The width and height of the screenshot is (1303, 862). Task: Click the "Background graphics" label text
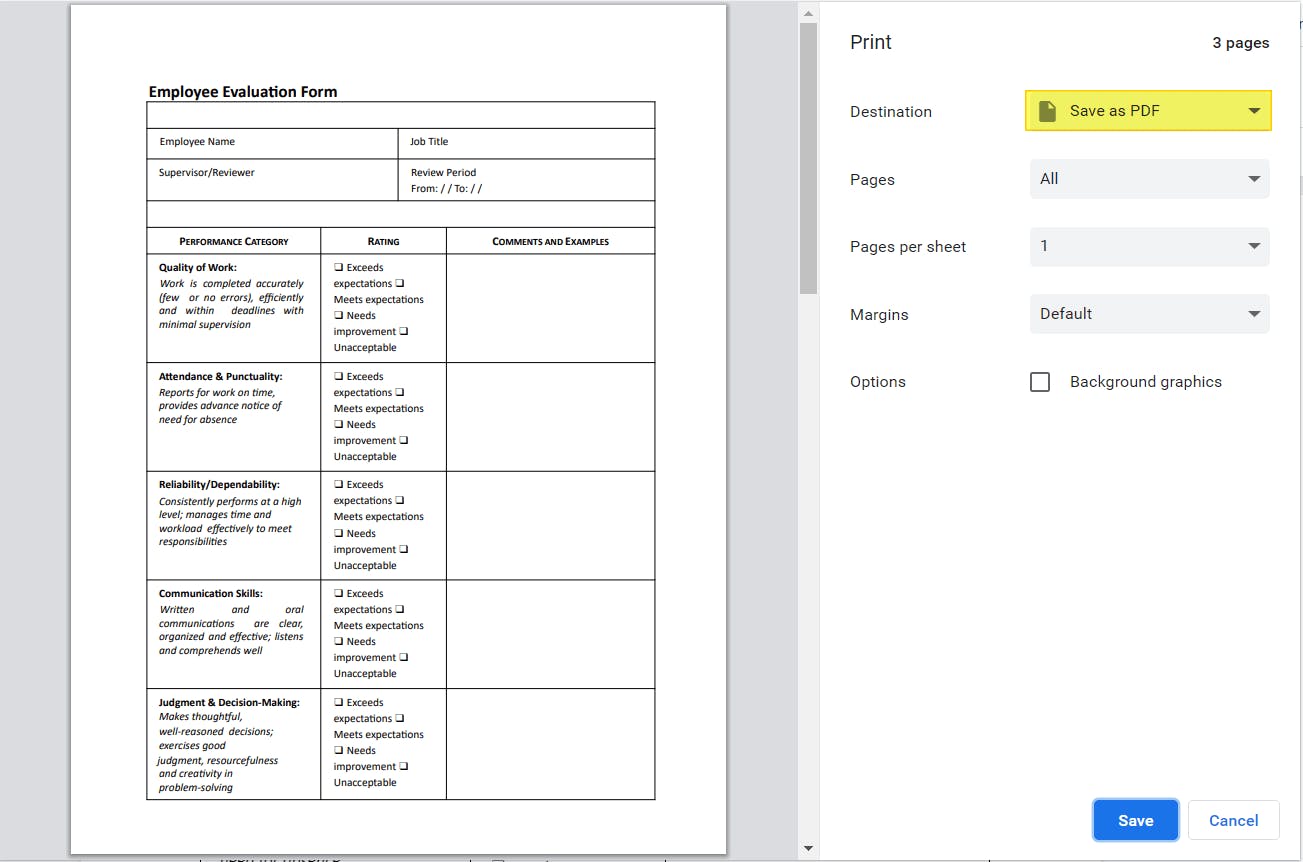1145,382
